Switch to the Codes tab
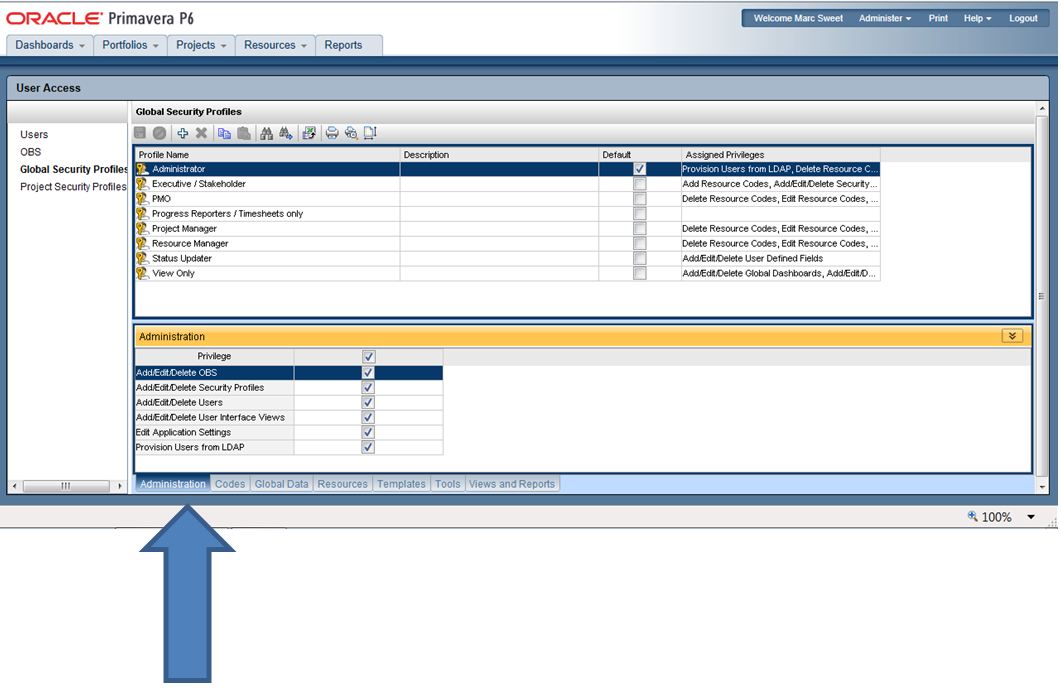The width and height of the screenshot is (1061, 688). pos(230,484)
